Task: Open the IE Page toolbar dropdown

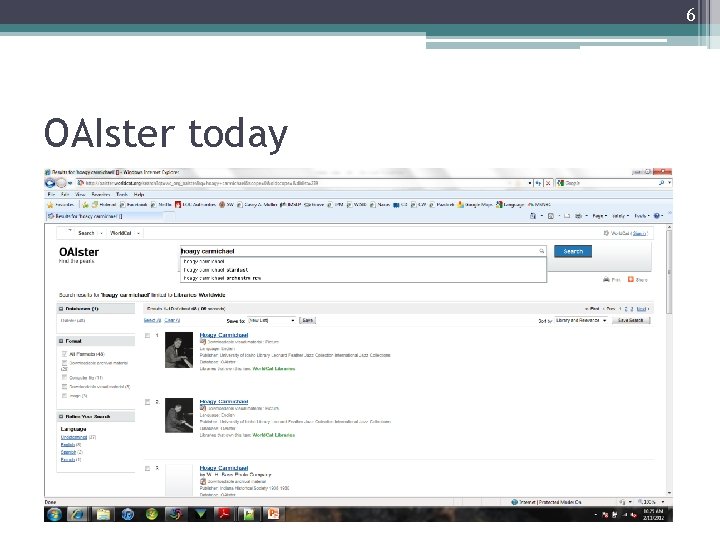Action: tap(600, 216)
